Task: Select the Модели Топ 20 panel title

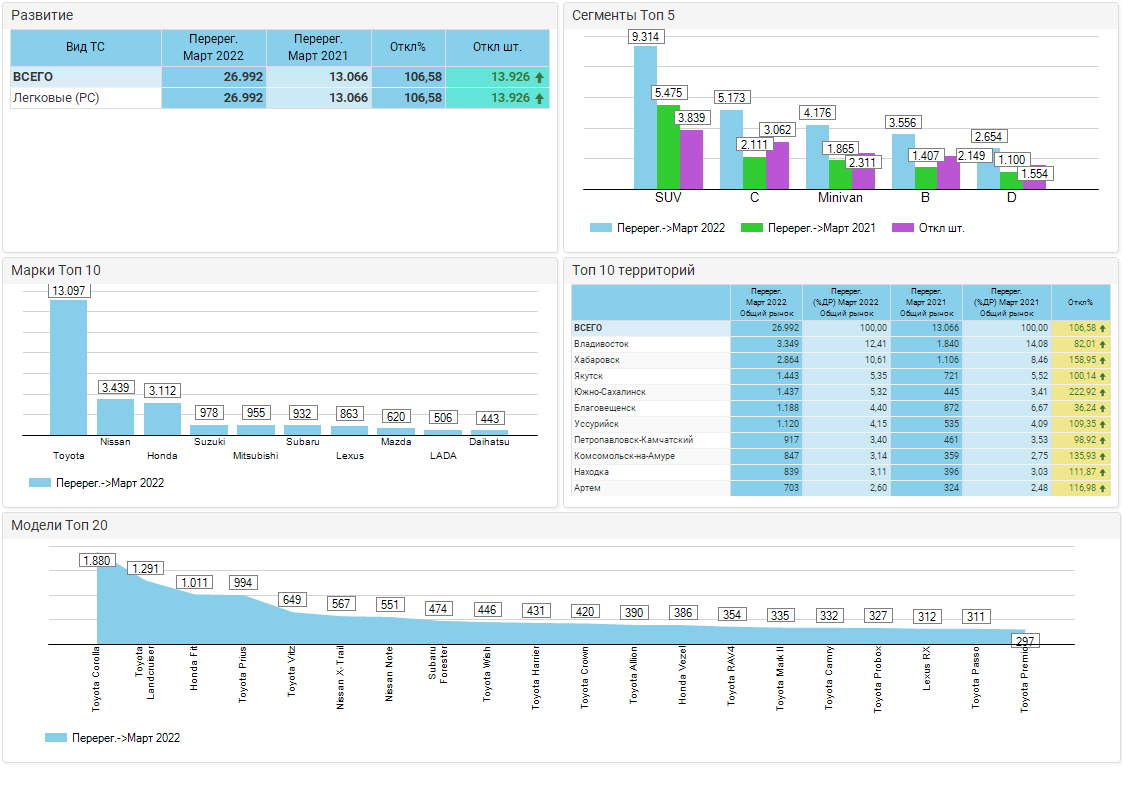Action: 59,526
